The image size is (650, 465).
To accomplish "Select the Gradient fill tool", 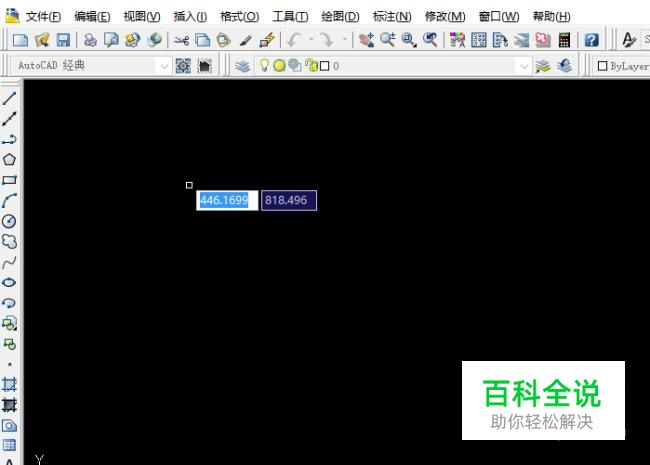I will (x=9, y=405).
